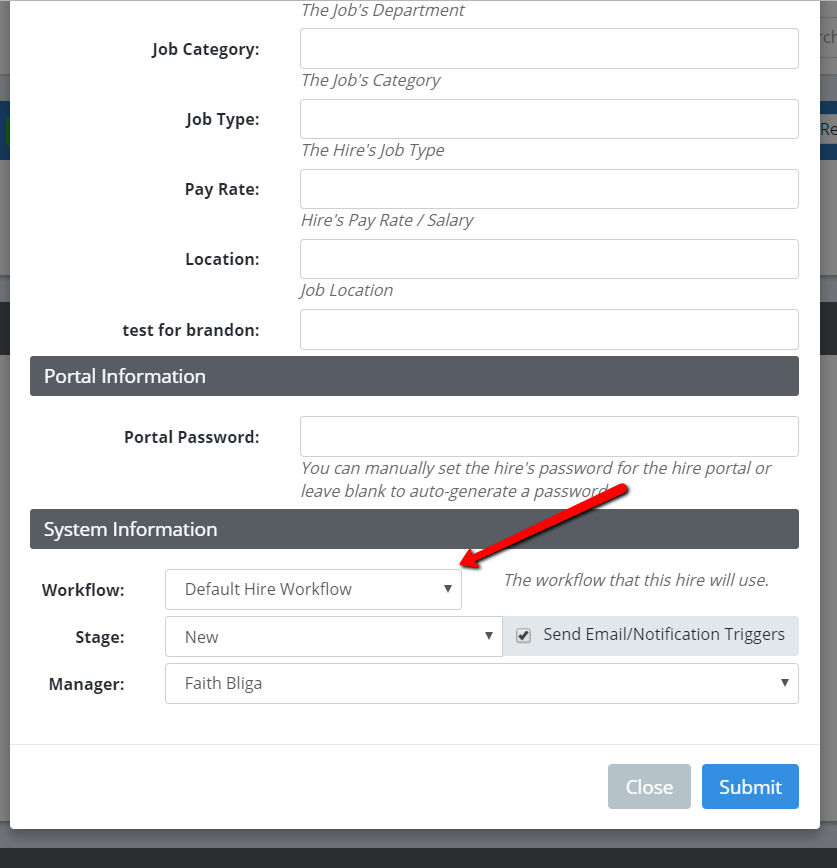Toggle the Send Email/Notification Triggers option
Viewport: 837px width, 868px height.
click(x=523, y=635)
